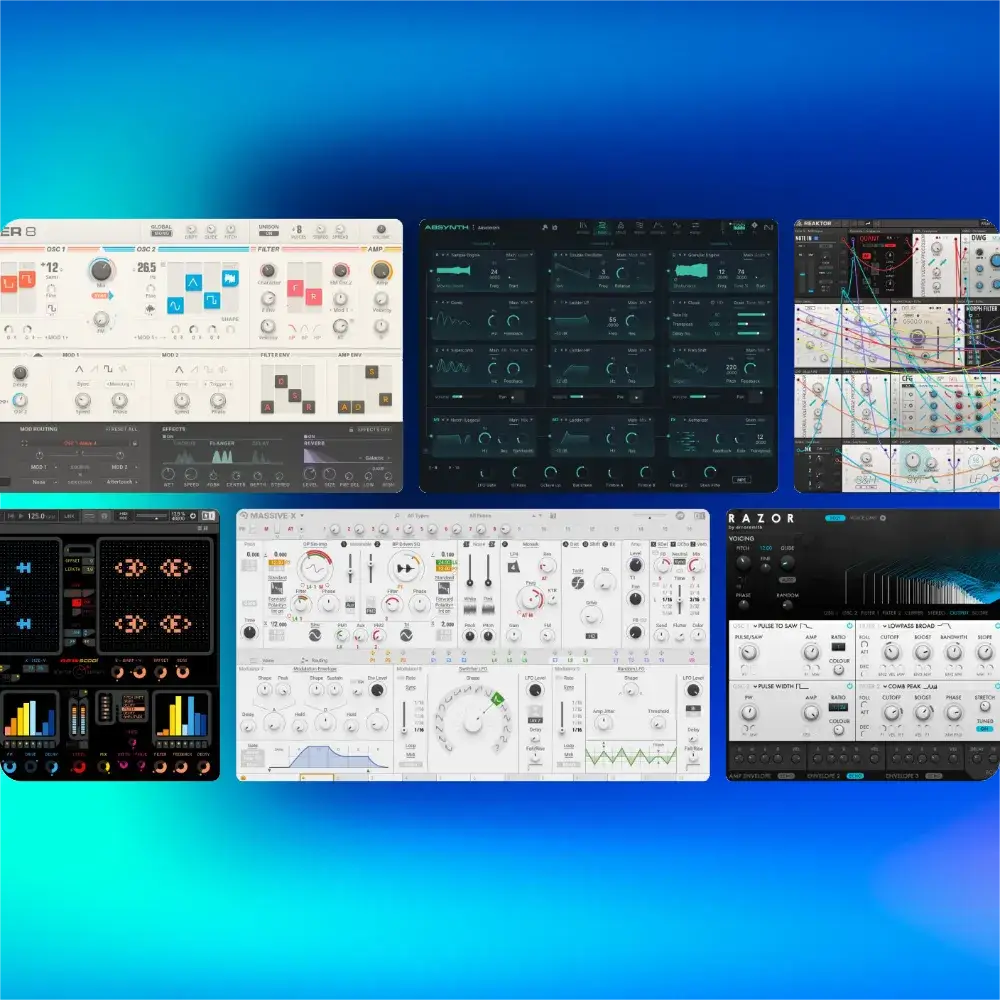Click the Massive X modulation envelope graph
Image resolution: width=1000 pixels, height=1000 pixels.
[330, 756]
